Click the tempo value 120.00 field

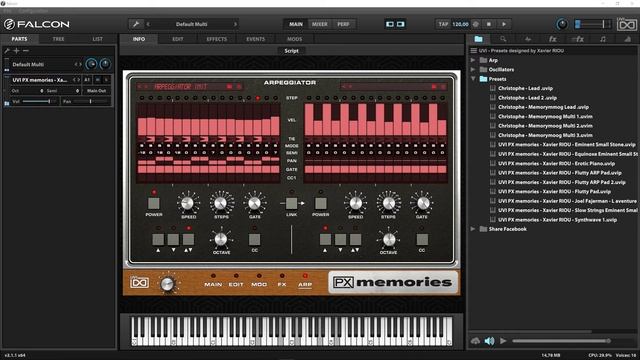[x=460, y=24]
